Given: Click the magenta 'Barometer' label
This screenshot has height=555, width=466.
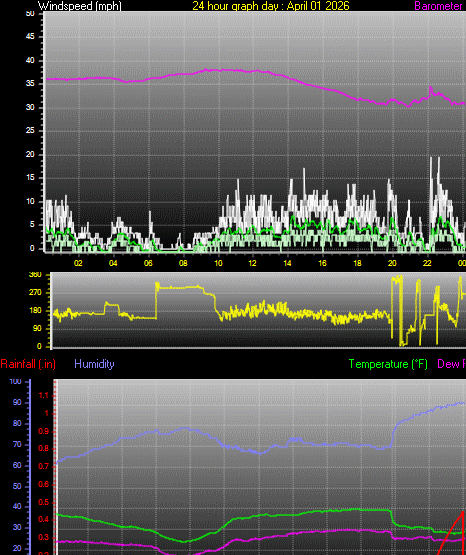Looking at the screenshot, I should pyautogui.click(x=438, y=6).
